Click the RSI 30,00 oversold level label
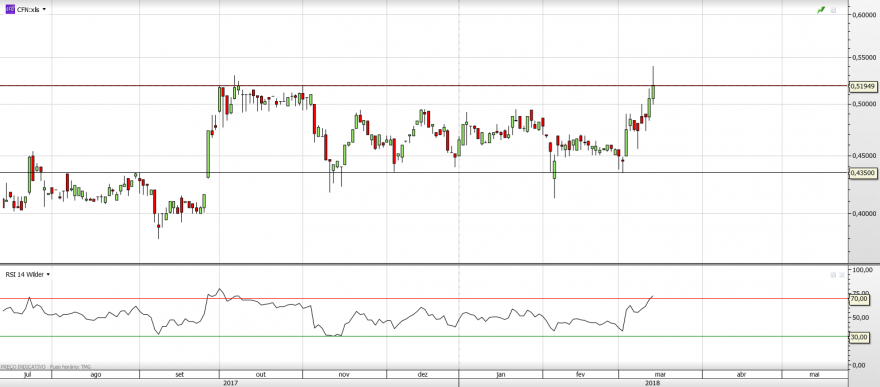Image resolution: width=880 pixels, height=387 pixels. pos(860,337)
